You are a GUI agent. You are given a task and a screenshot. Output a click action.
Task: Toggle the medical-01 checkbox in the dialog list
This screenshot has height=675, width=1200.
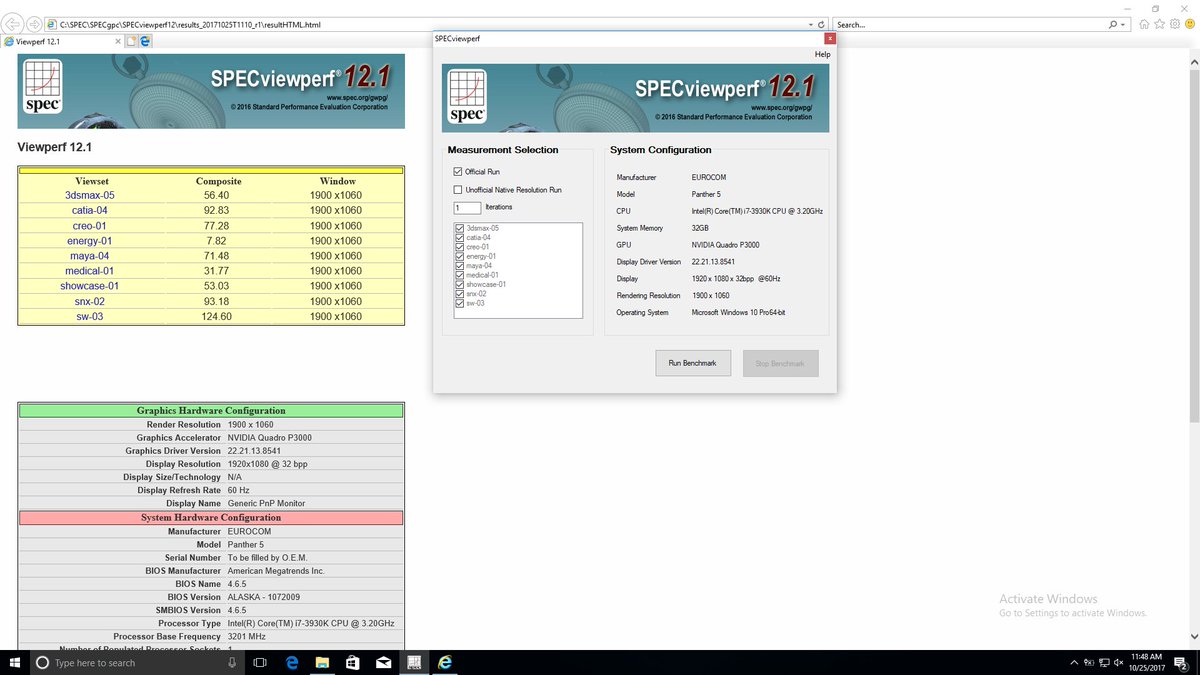(460, 275)
